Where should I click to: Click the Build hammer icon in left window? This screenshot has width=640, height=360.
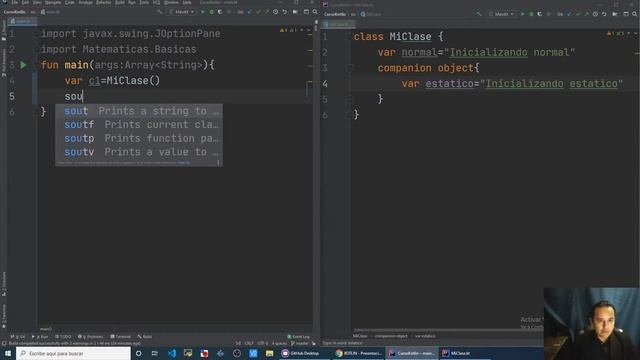[x=160, y=12]
